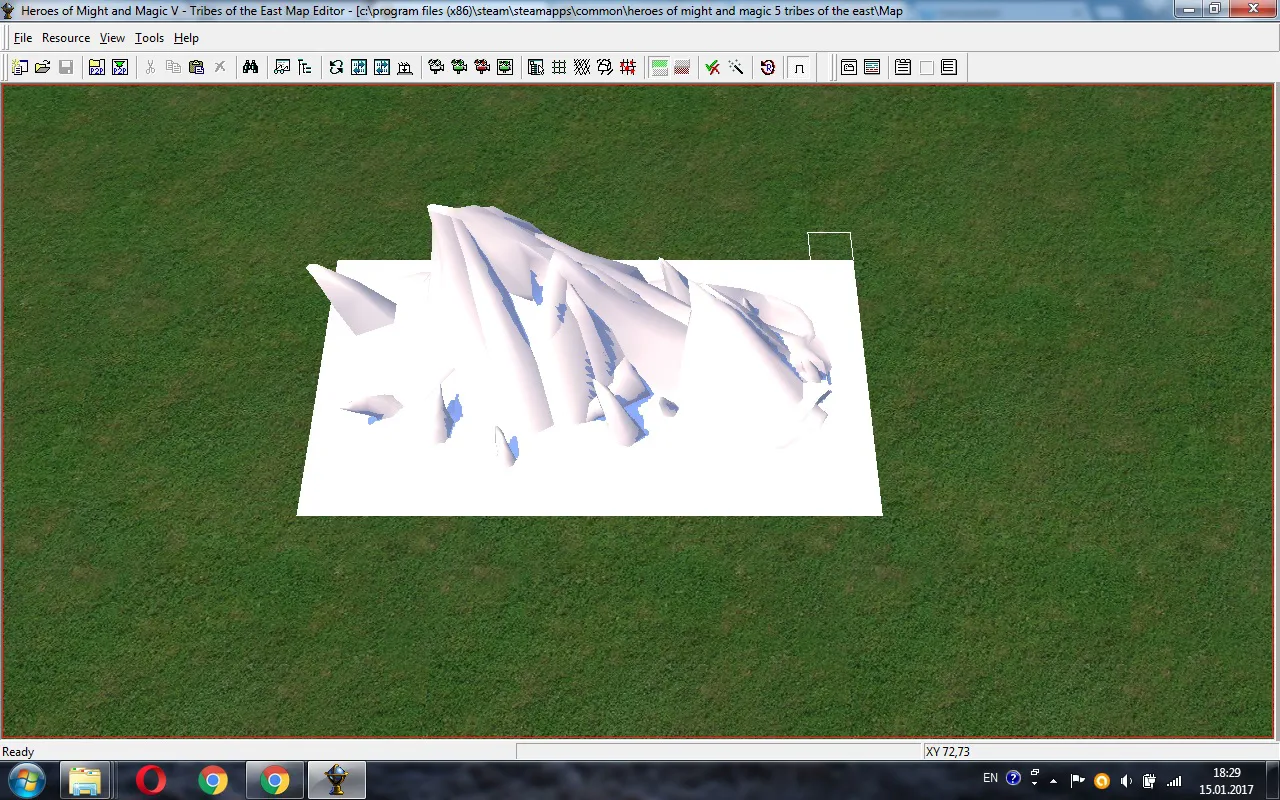1280x800 pixels.
Task: Click the network signal tray icon
Action: [1174, 780]
